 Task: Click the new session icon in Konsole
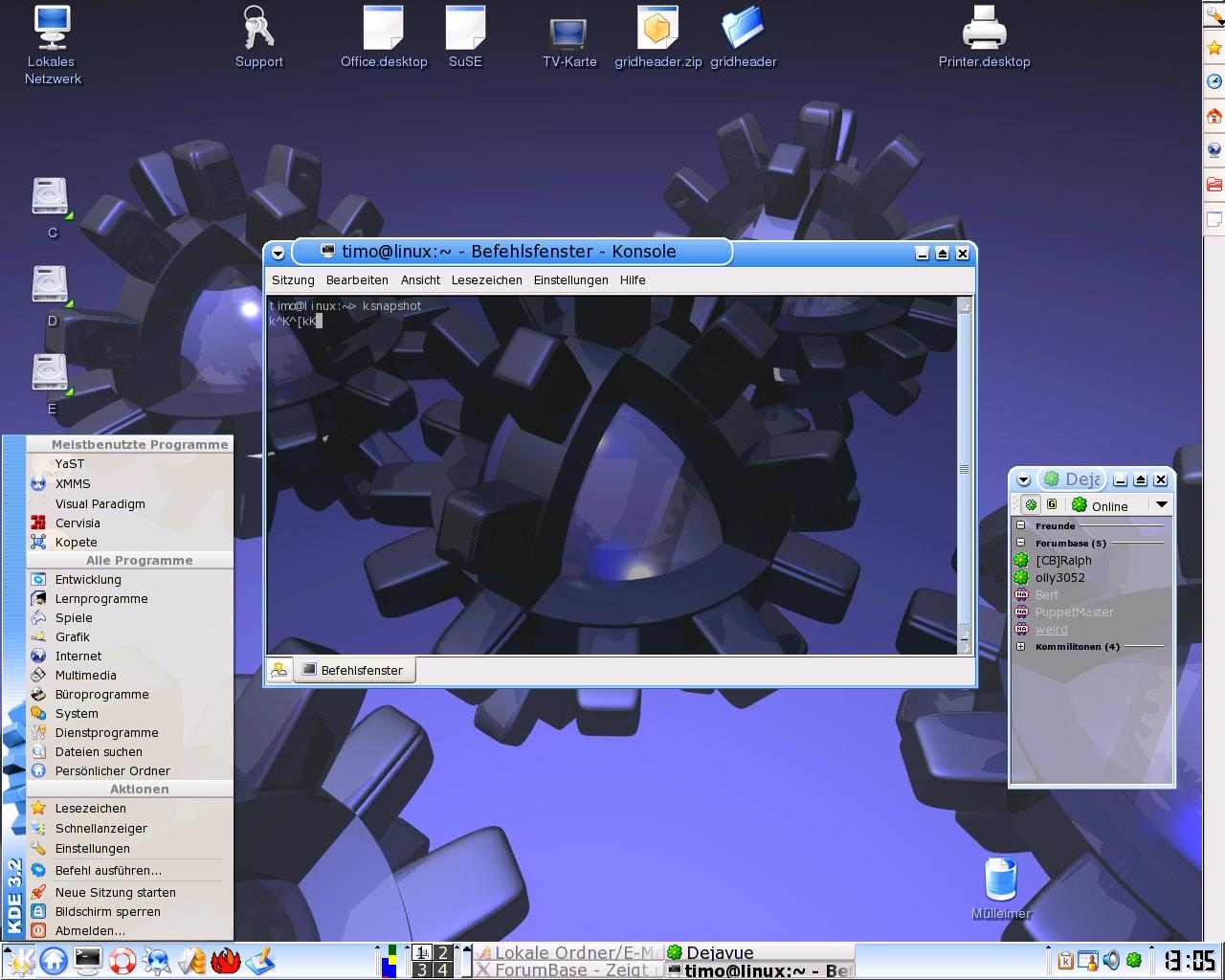tap(279, 670)
